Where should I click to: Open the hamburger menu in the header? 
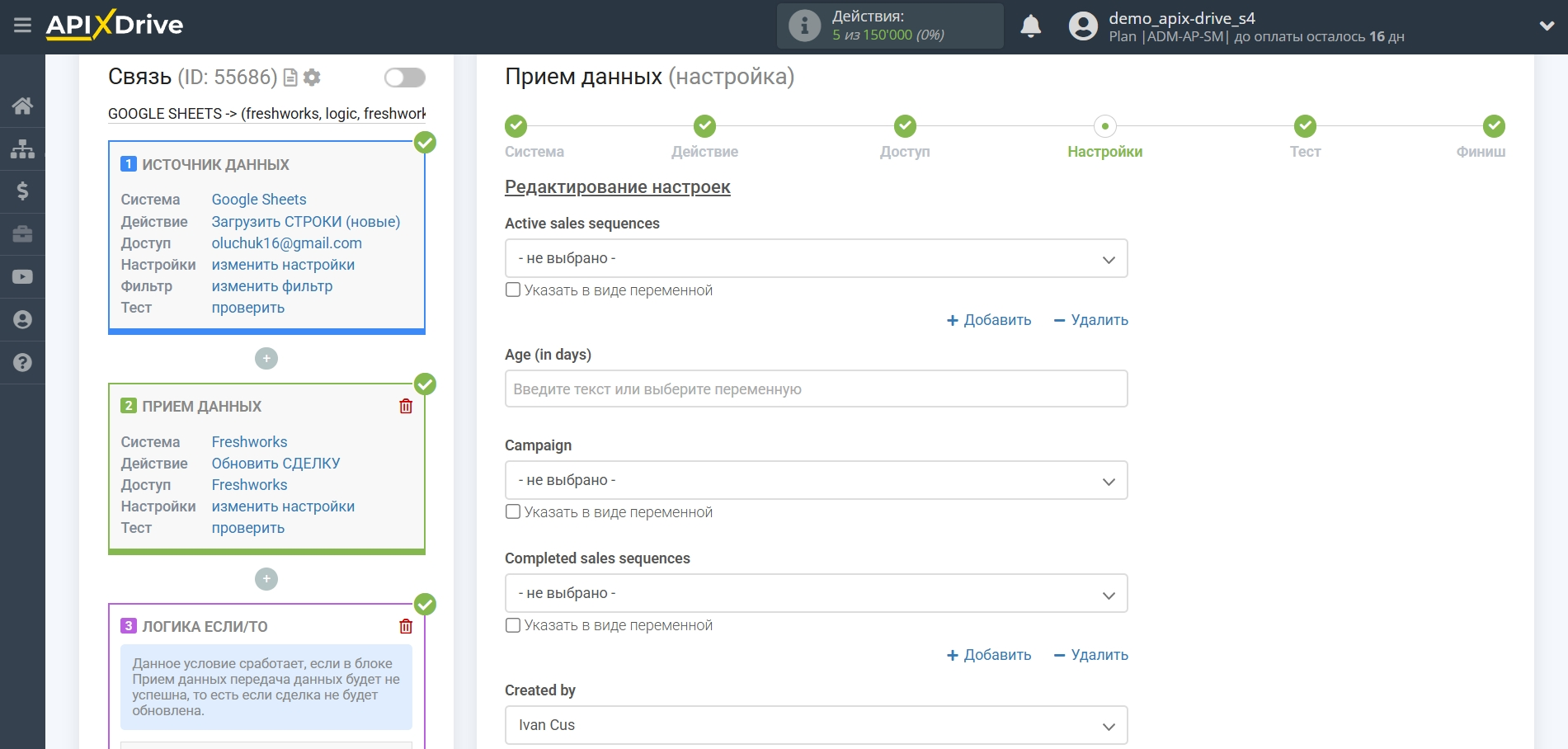[x=22, y=26]
